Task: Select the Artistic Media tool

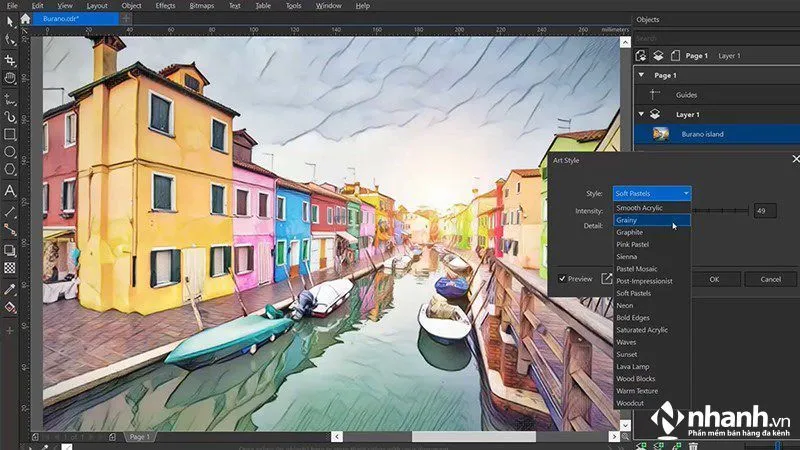Action: 10,117
